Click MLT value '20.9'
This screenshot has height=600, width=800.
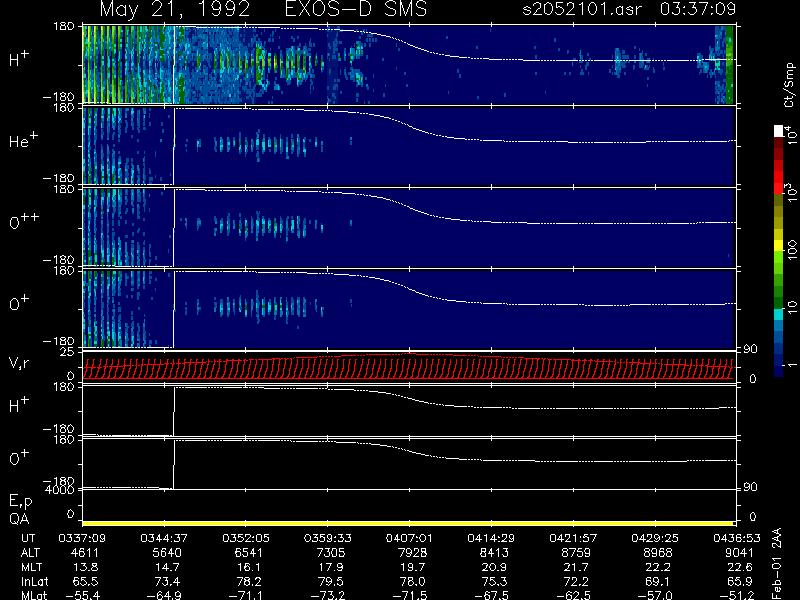[x=495, y=567]
